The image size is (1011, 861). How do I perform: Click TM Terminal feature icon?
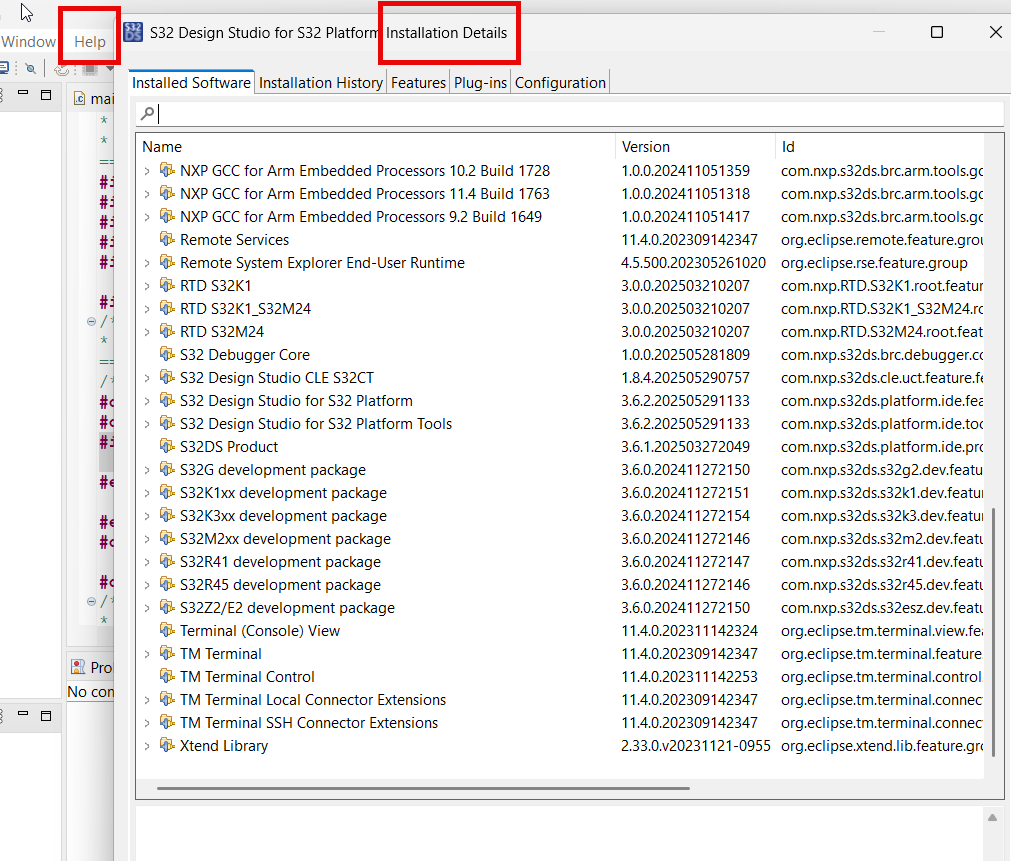pyautogui.click(x=167, y=653)
